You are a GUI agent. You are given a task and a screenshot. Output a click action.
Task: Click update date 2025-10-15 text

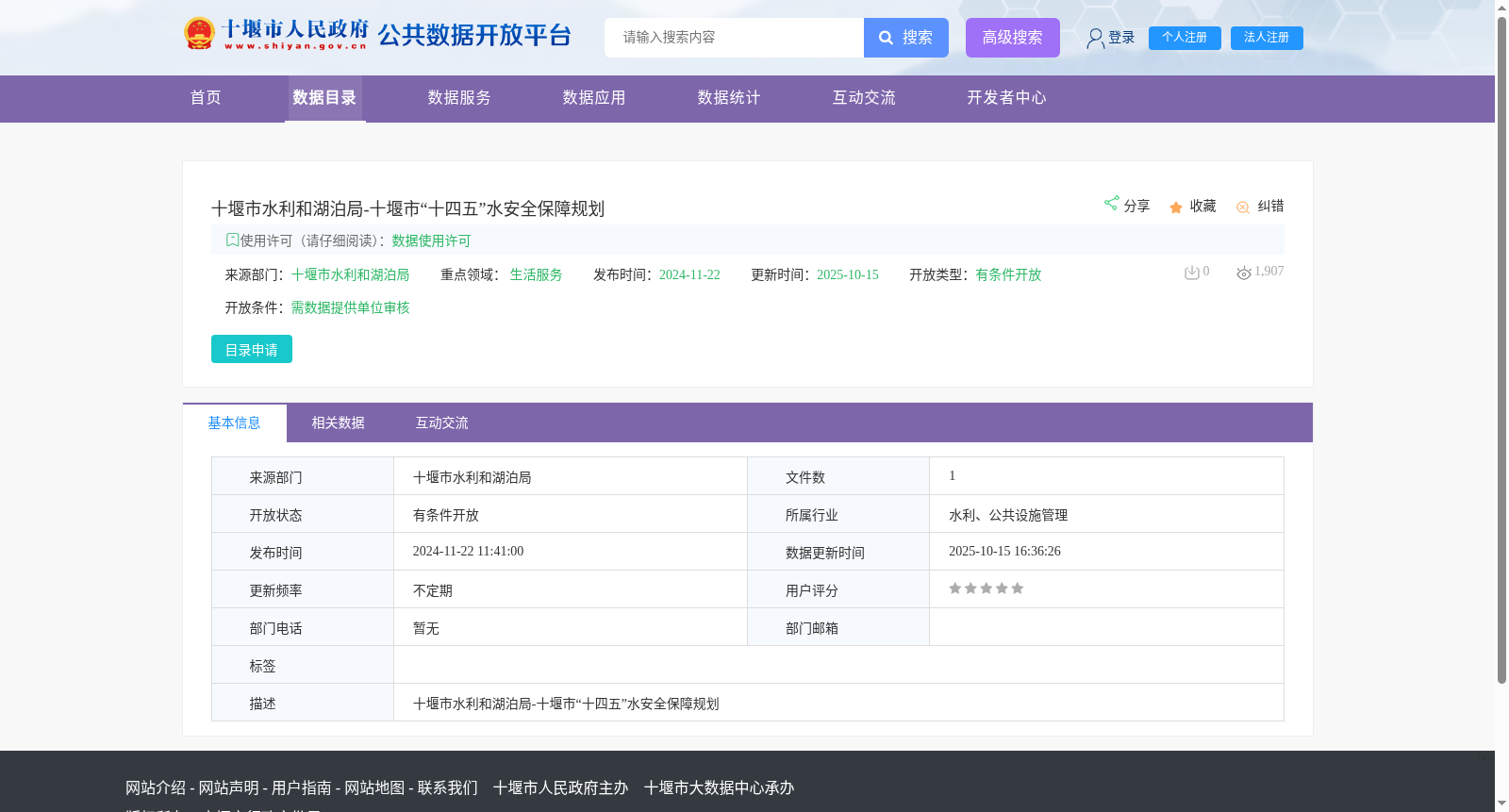coord(848,275)
